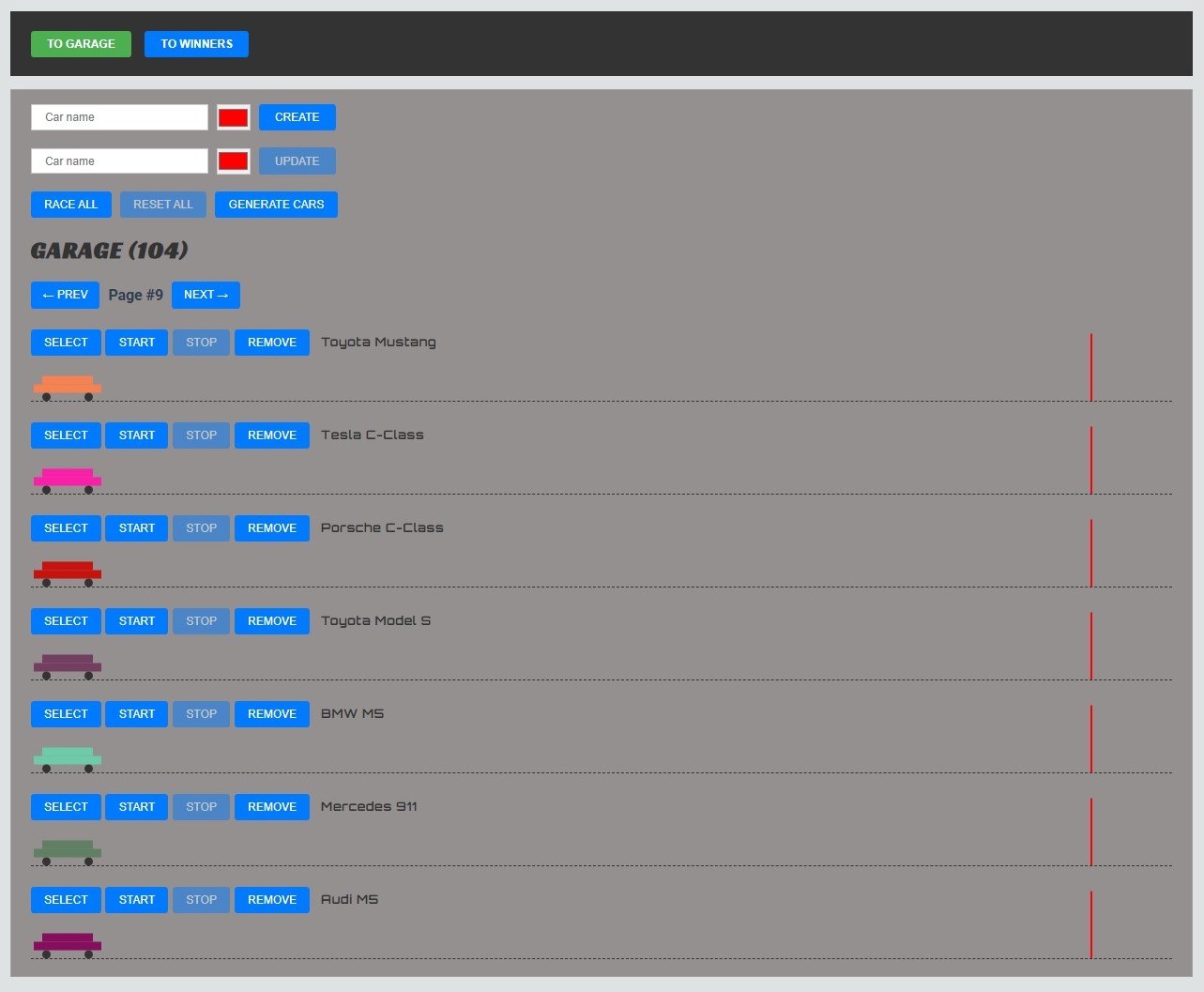Stop the Audi M5 car
This screenshot has width=1204, height=992.
tap(201, 900)
